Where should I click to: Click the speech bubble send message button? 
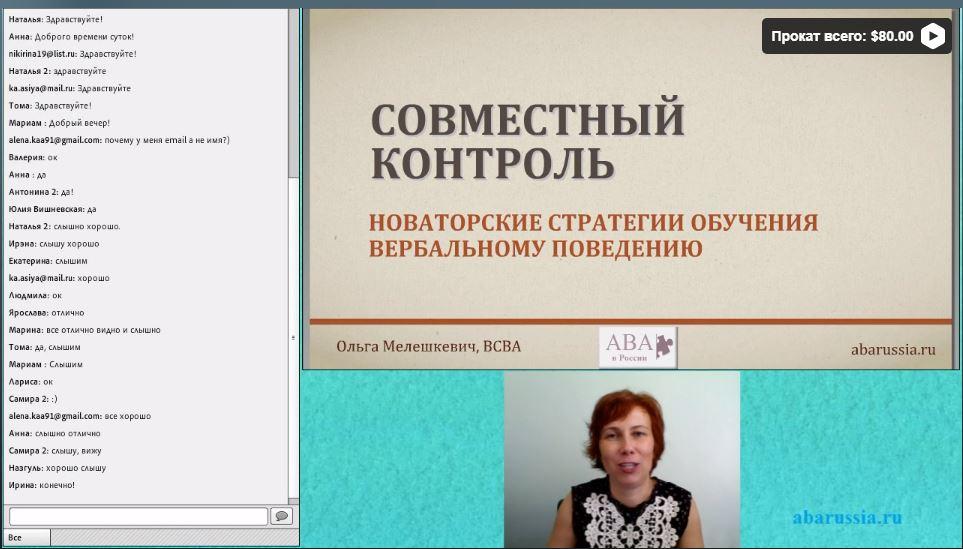click(x=281, y=516)
